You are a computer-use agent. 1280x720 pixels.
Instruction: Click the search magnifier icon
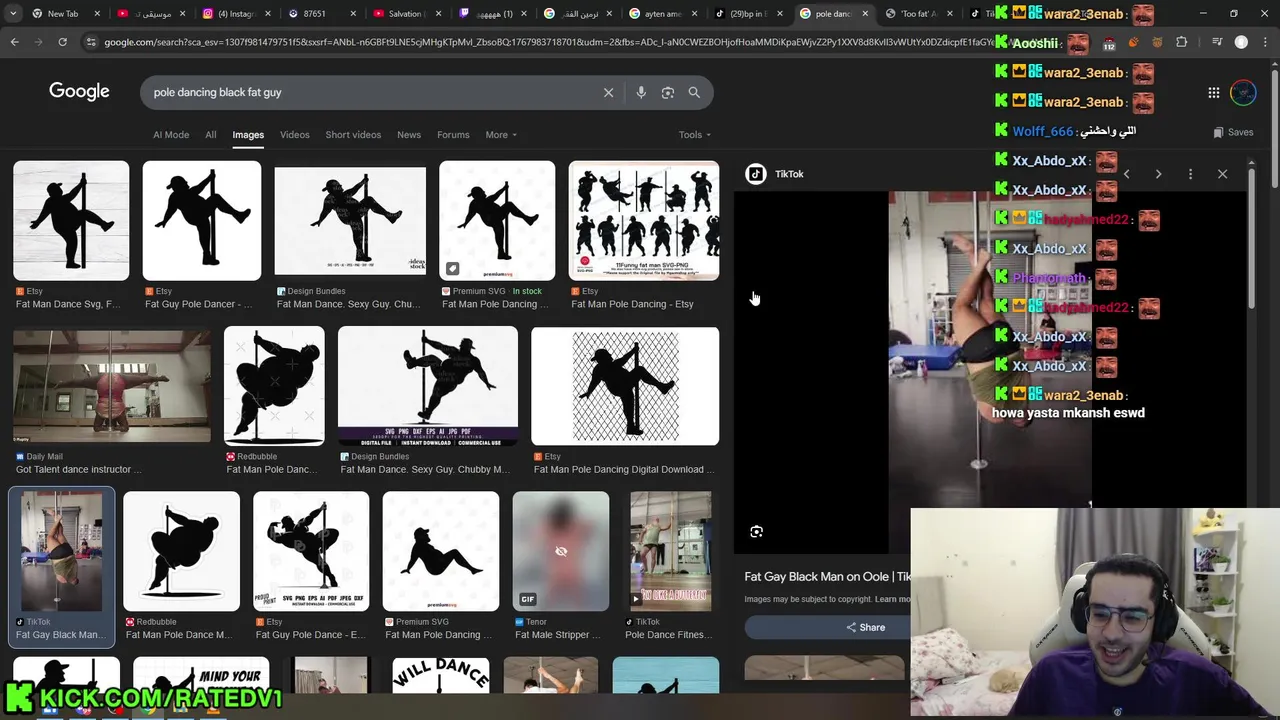point(694,92)
